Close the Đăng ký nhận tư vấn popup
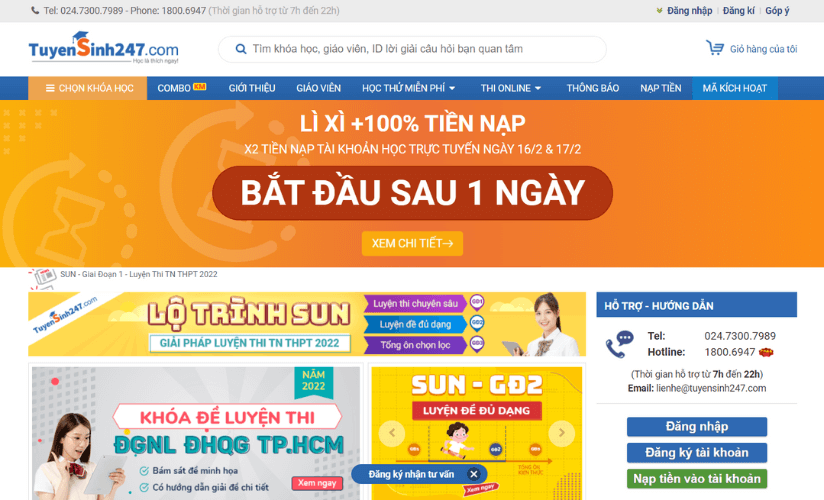 [473, 474]
